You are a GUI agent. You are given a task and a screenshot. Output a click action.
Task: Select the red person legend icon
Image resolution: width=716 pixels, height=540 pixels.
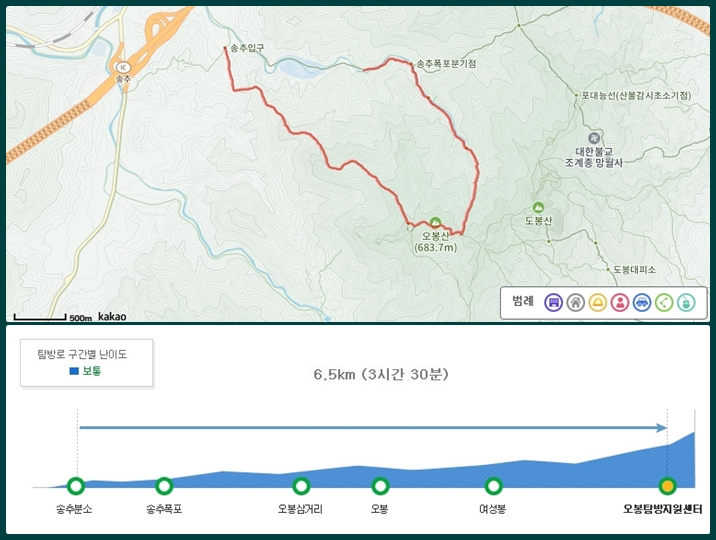click(x=620, y=302)
